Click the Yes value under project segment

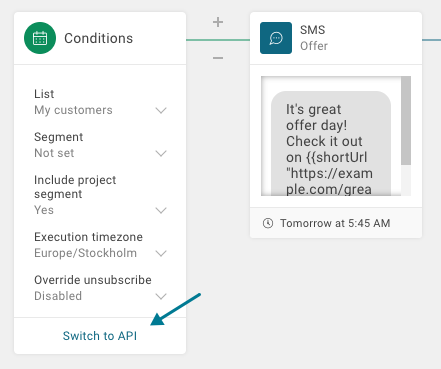click(x=44, y=210)
